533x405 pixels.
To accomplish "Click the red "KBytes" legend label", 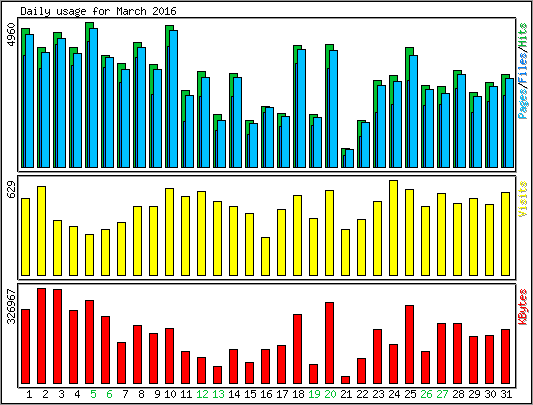I will pyautogui.click(x=523, y=307).
